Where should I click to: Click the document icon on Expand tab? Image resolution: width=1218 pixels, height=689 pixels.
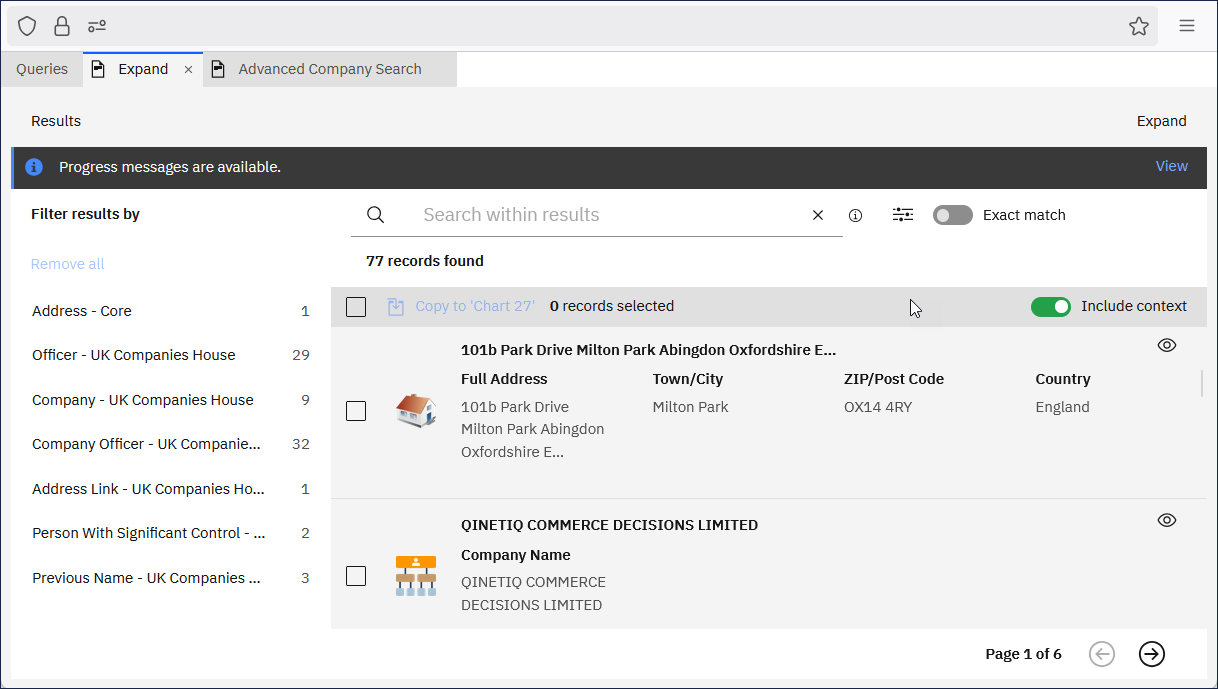tap(98, 69)
